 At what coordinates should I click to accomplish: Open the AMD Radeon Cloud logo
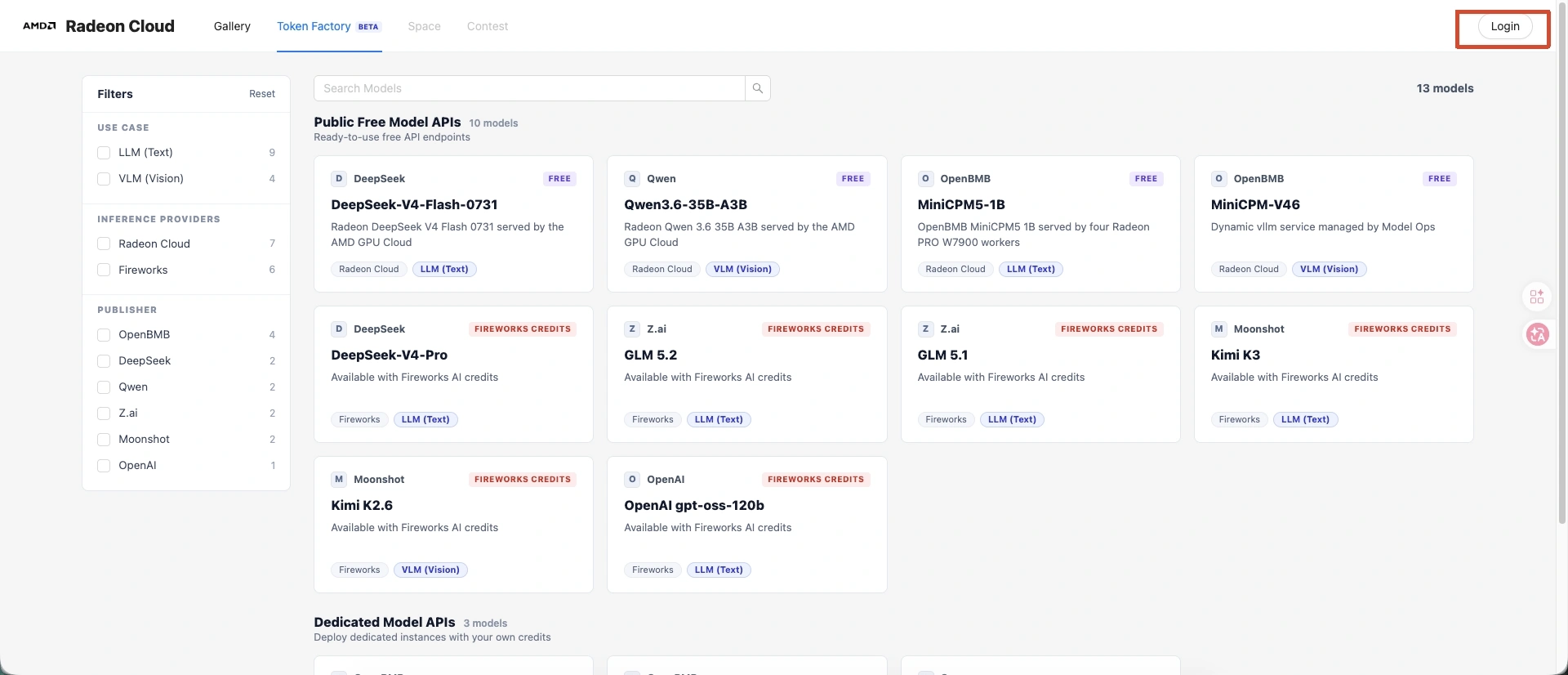coord(99,26)
